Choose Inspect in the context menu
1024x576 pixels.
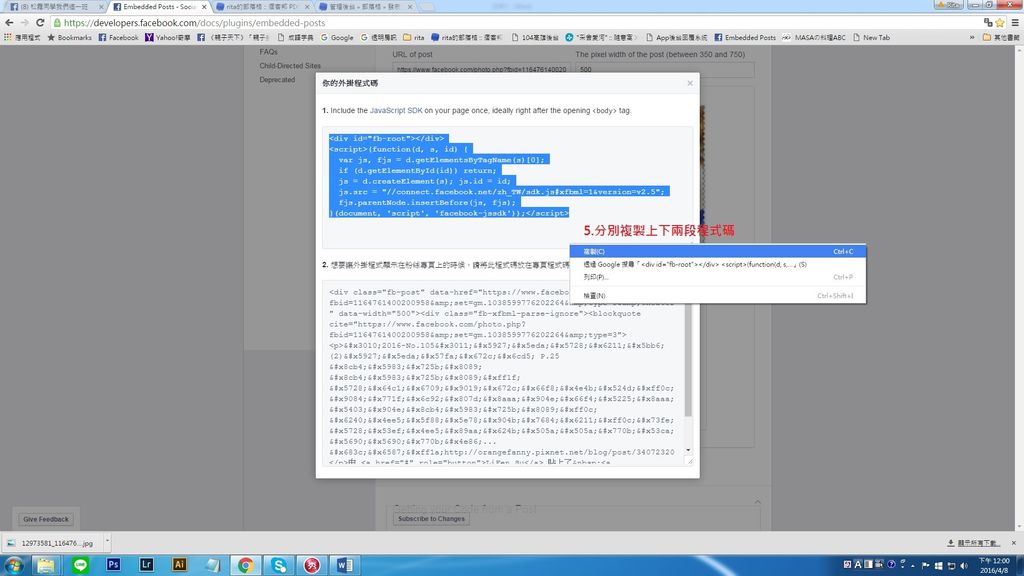pyautogui.click(x=718, y=296)
